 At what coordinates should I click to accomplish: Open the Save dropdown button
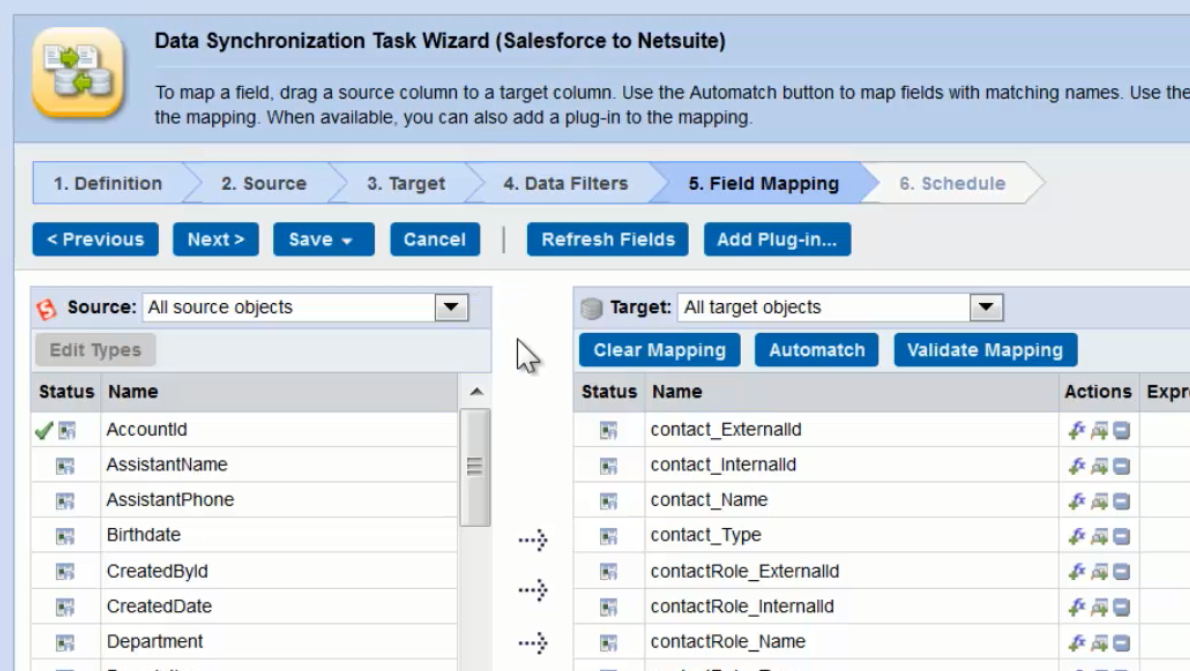[x=323, y=239]
